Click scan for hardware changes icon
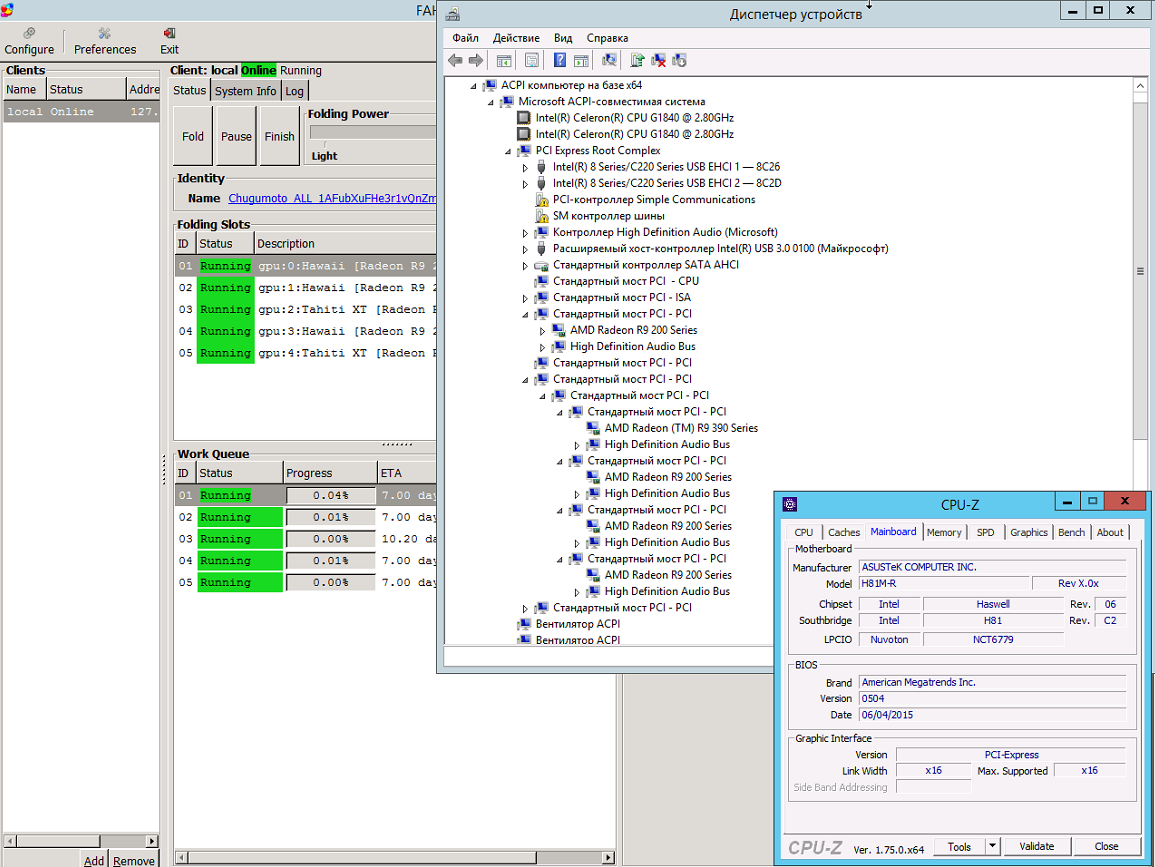The image size is (1155, 867). click(609, 61)
